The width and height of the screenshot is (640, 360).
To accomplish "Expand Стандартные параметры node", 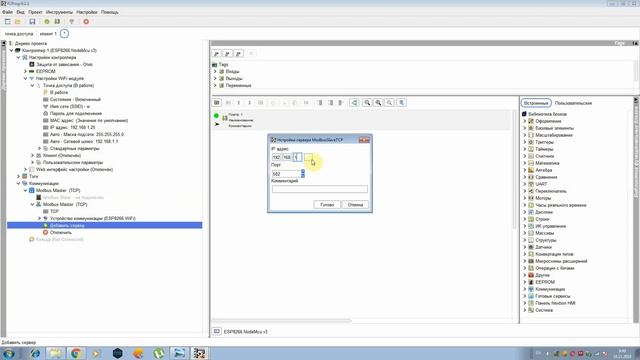I will tap(39, 149).
